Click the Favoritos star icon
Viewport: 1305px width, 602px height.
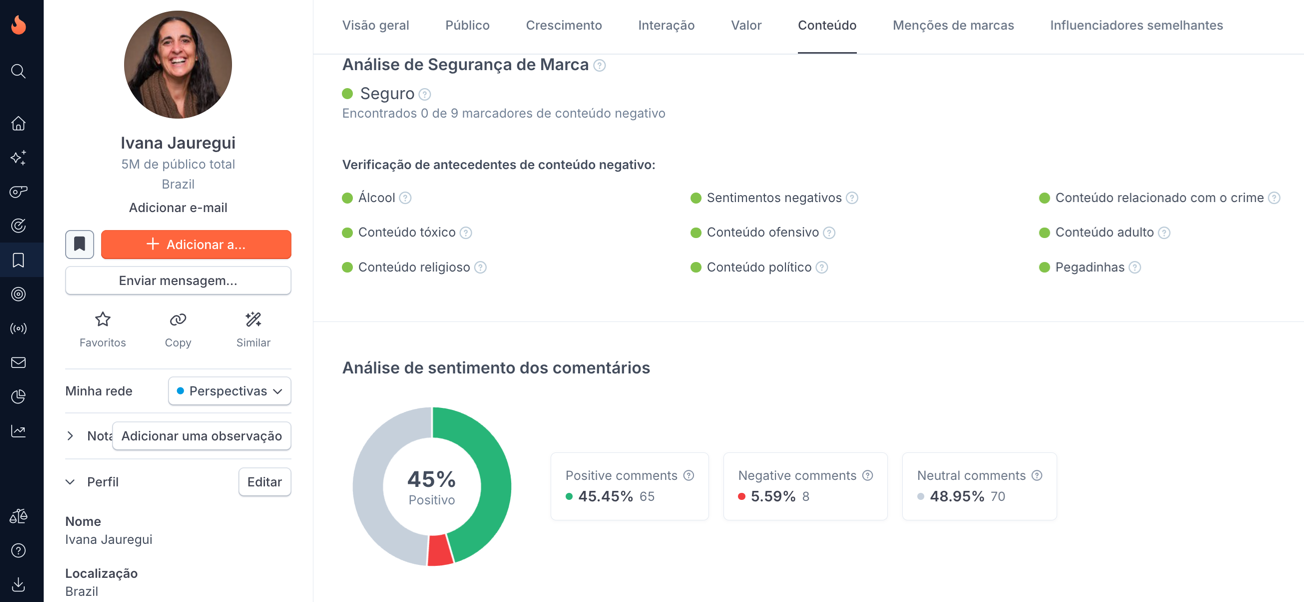pos(103,320)
